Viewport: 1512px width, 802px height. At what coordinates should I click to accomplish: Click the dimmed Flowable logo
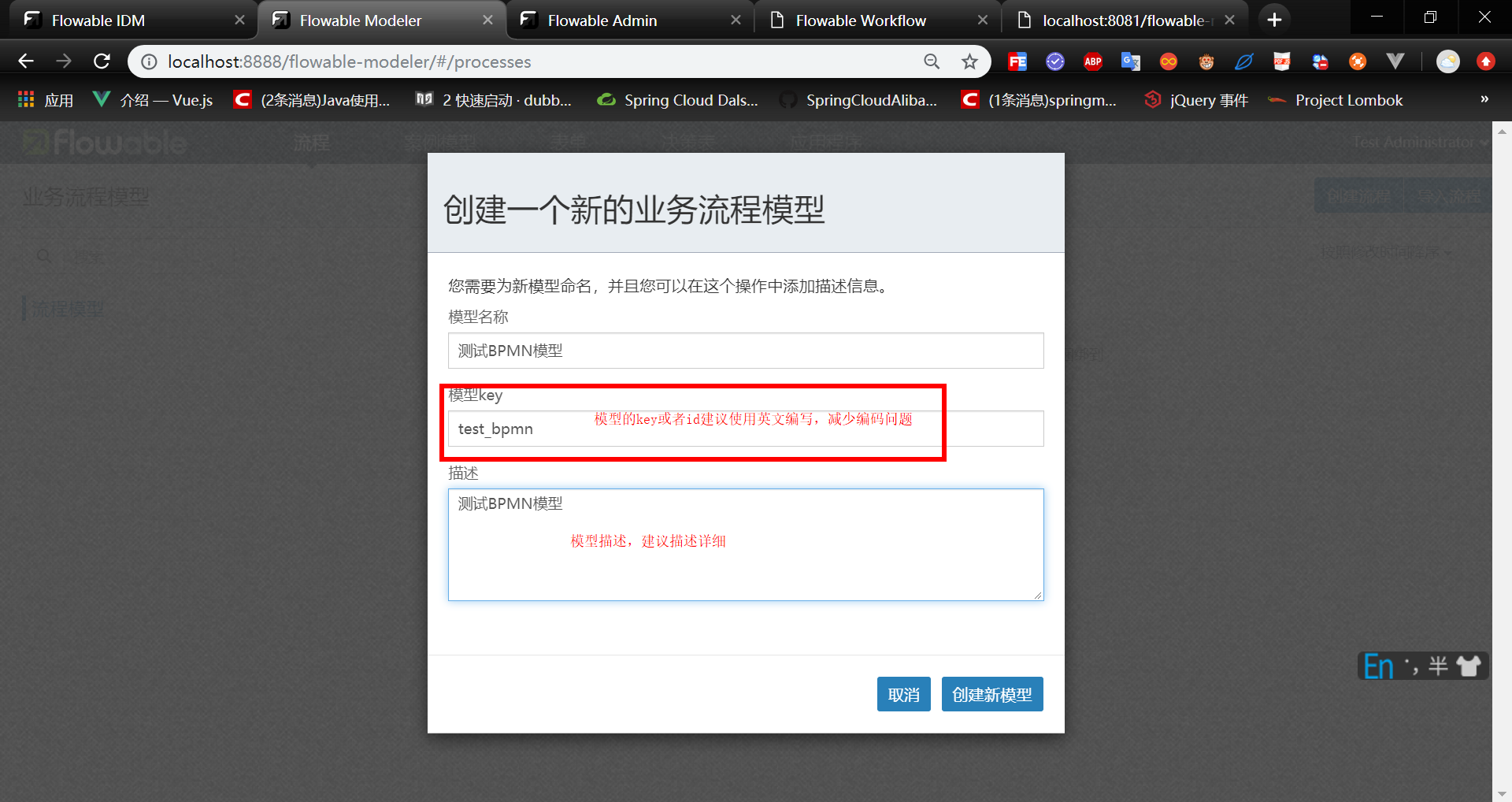pos(105,142)
